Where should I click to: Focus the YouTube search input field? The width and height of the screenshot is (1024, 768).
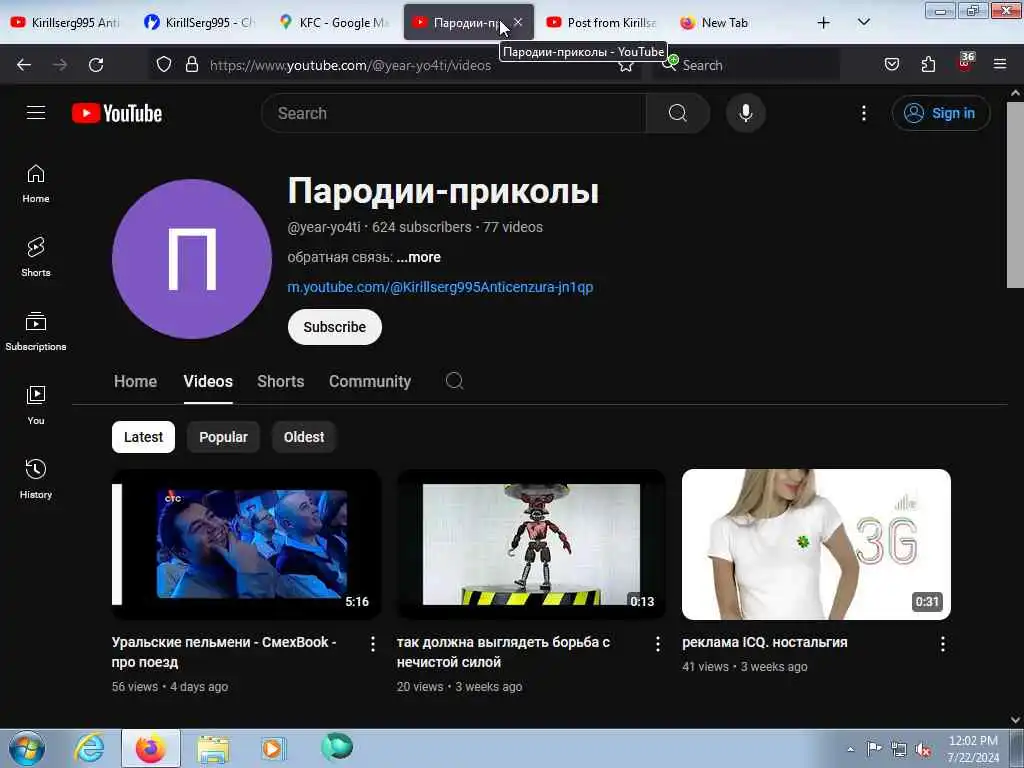(x=453, y=113)
